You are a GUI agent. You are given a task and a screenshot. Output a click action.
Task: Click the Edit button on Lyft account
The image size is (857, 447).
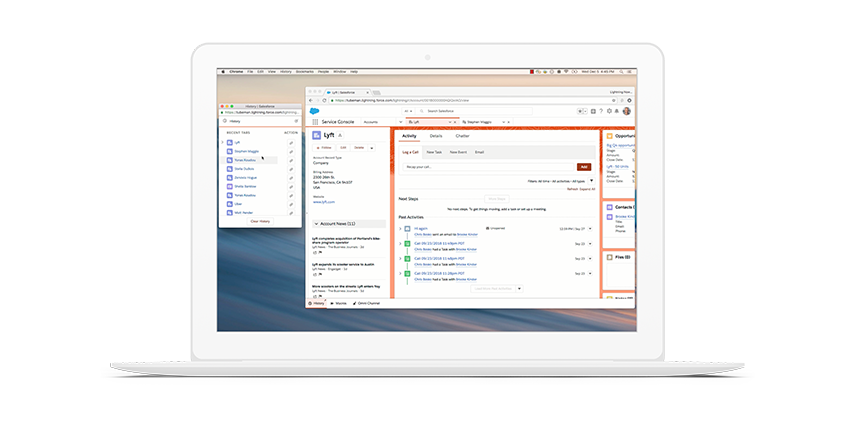[343, 148]
